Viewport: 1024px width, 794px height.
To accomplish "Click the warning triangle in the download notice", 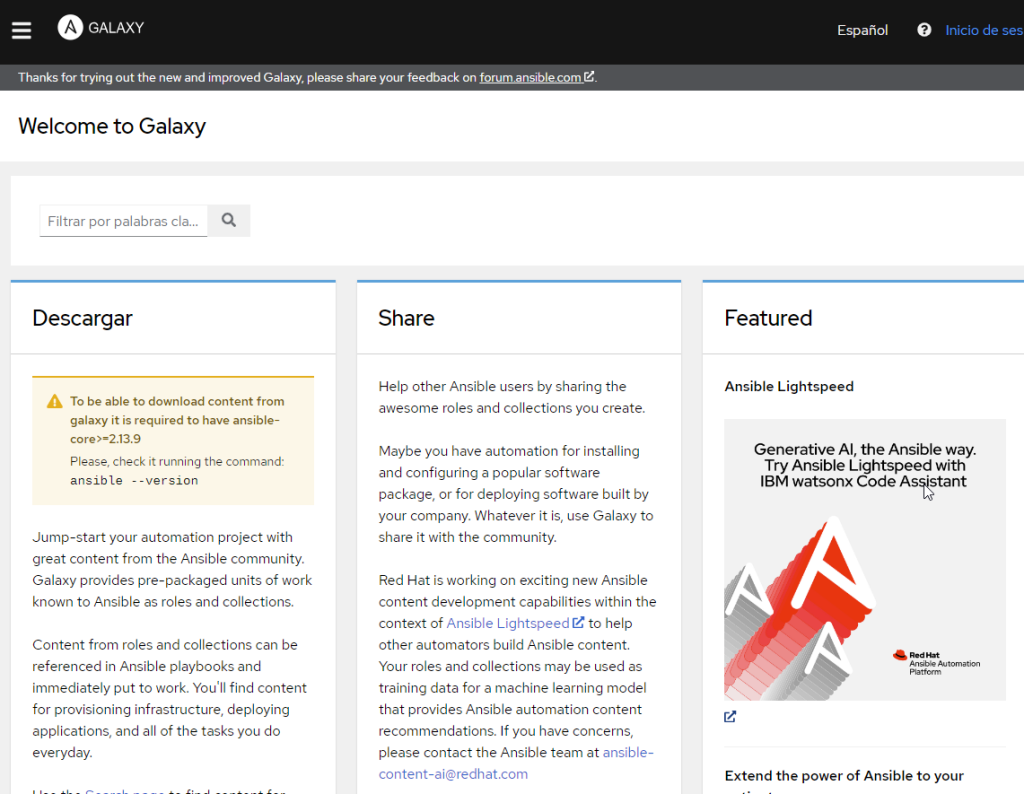I will coord(54,399).
